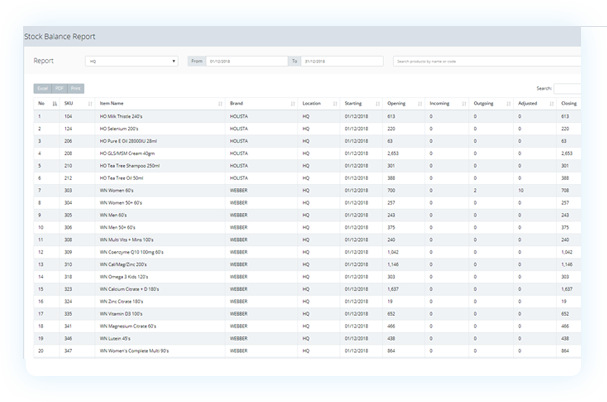This screenshot has width=607, height=402.
Task: Click the SKU column sort icon
Action: pos(90,103)
